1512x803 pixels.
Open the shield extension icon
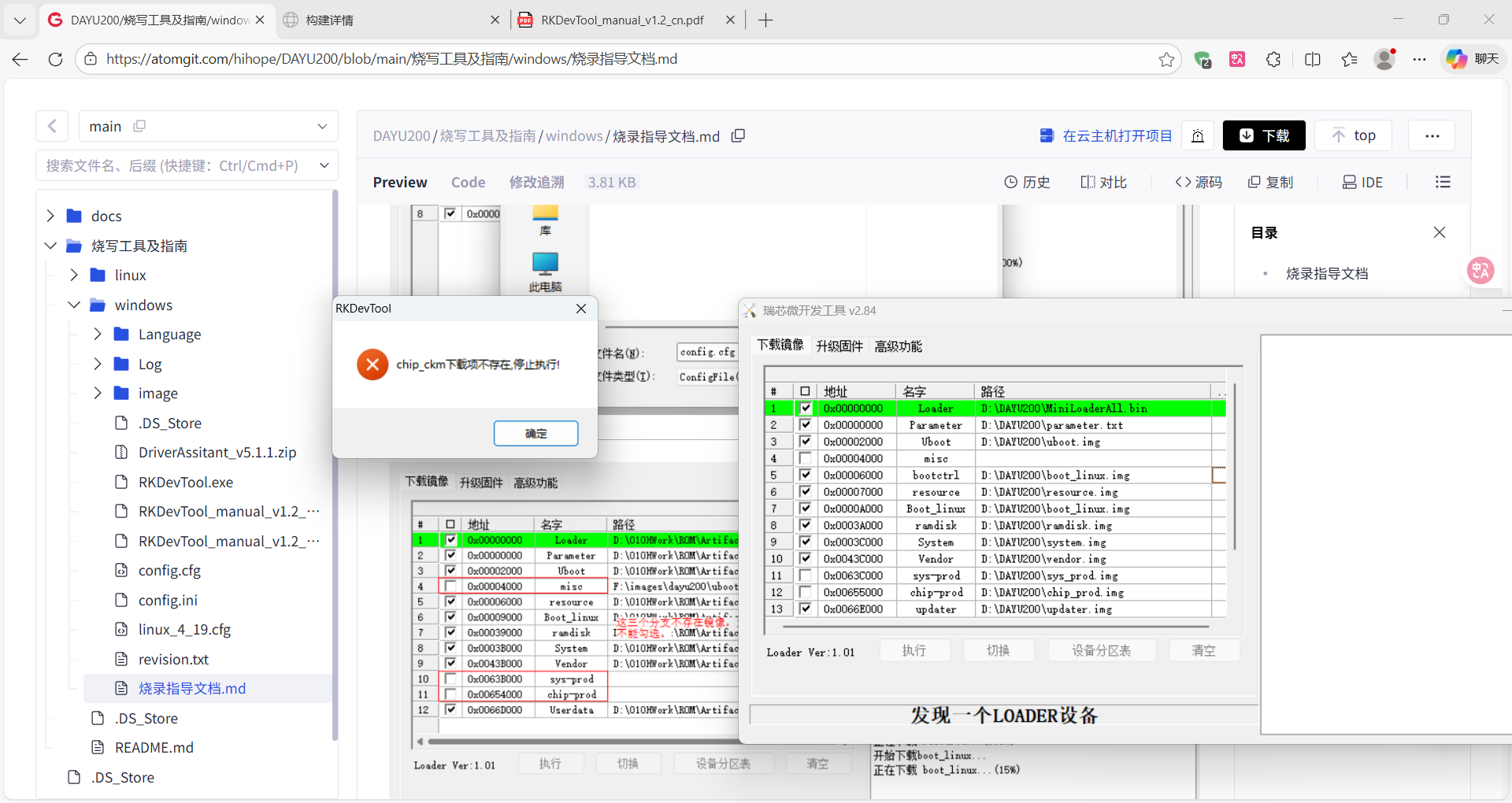click(x=1202, y=59)
